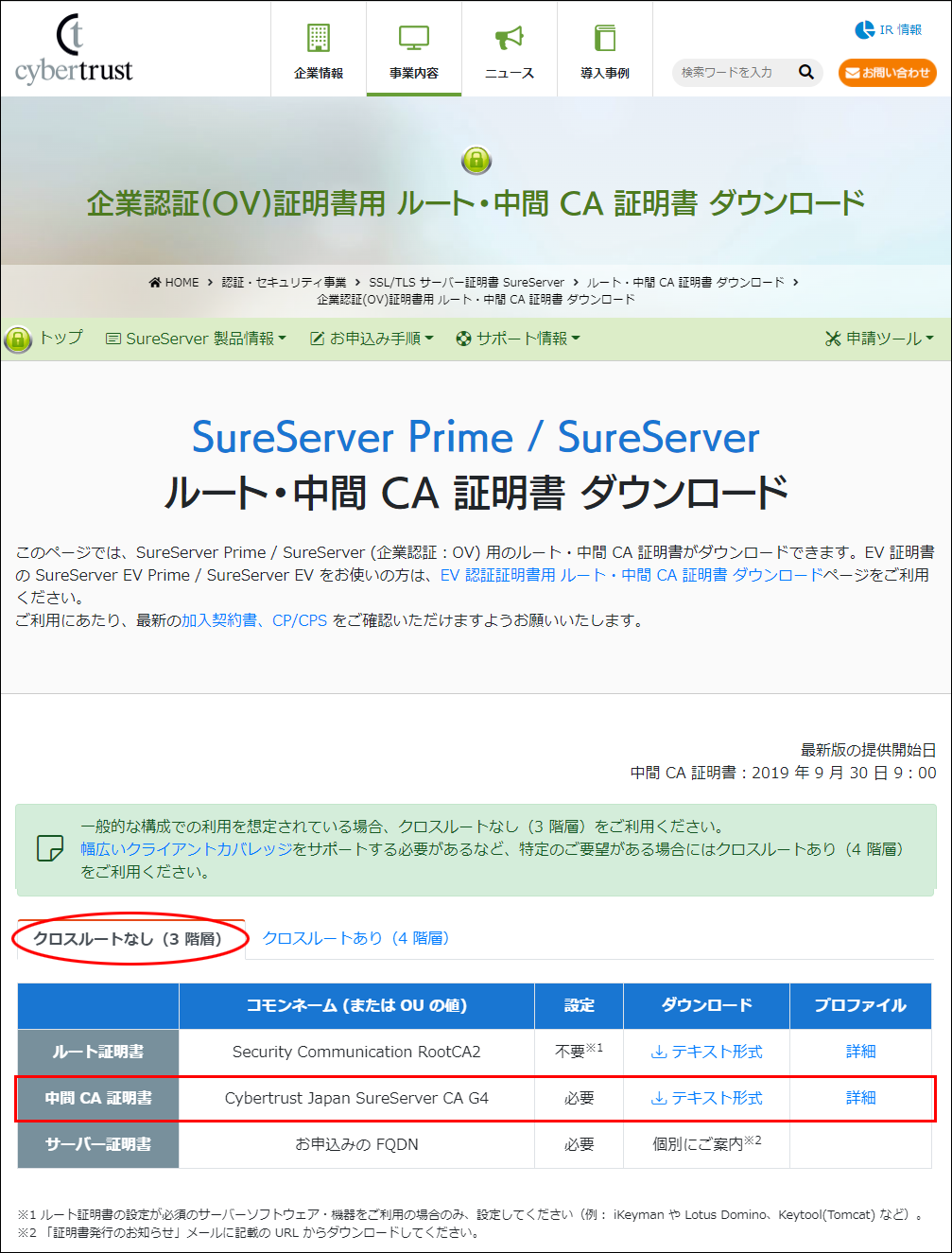Download ルート証明書 テキスト形式

point(706,1052)
